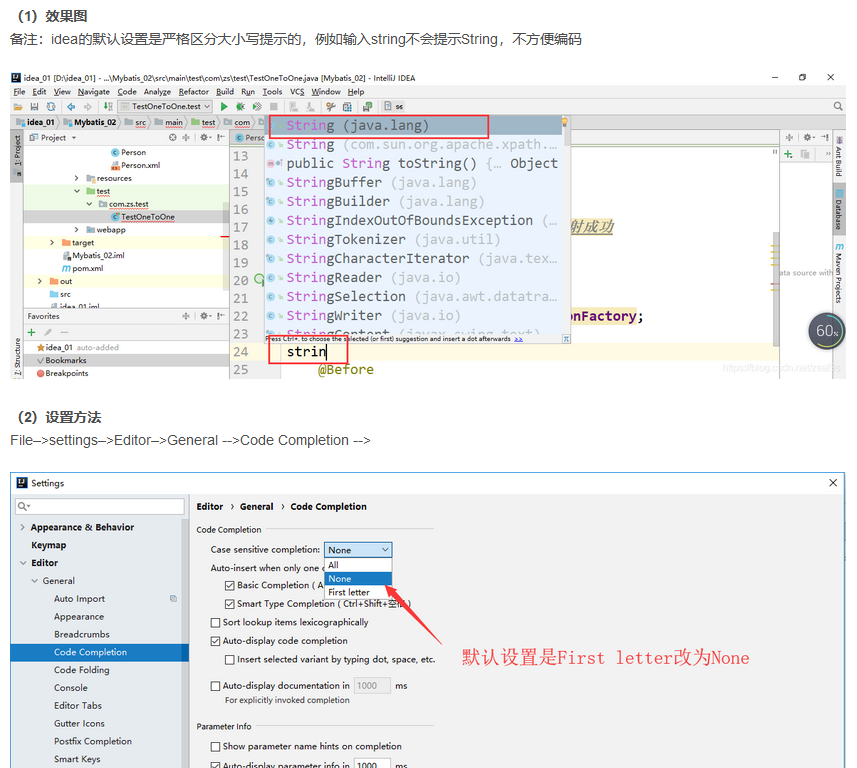The image size is (857, 768).
Task: Select Auto Import settings item
Action: [x=79, y=599]
